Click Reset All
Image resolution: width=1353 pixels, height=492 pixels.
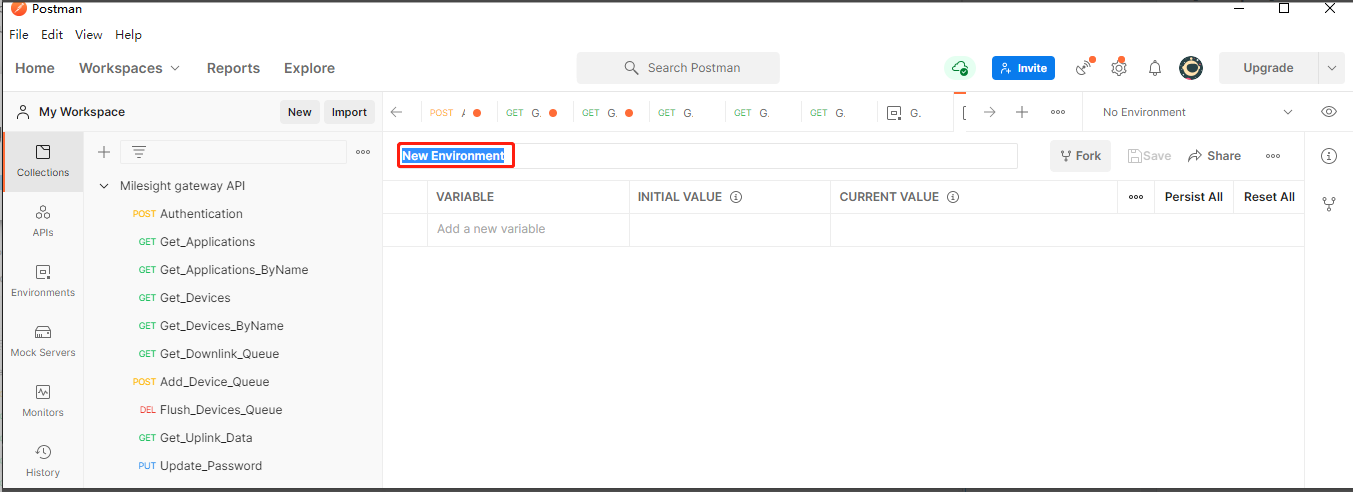click(x=1269, y=197)
